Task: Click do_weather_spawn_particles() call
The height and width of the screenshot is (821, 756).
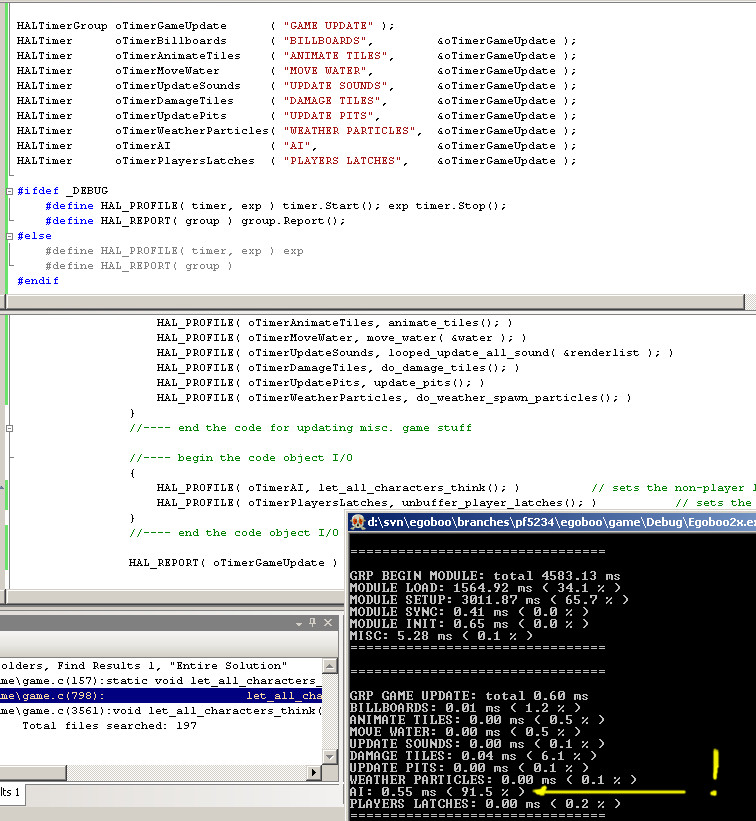Action: 517,398
